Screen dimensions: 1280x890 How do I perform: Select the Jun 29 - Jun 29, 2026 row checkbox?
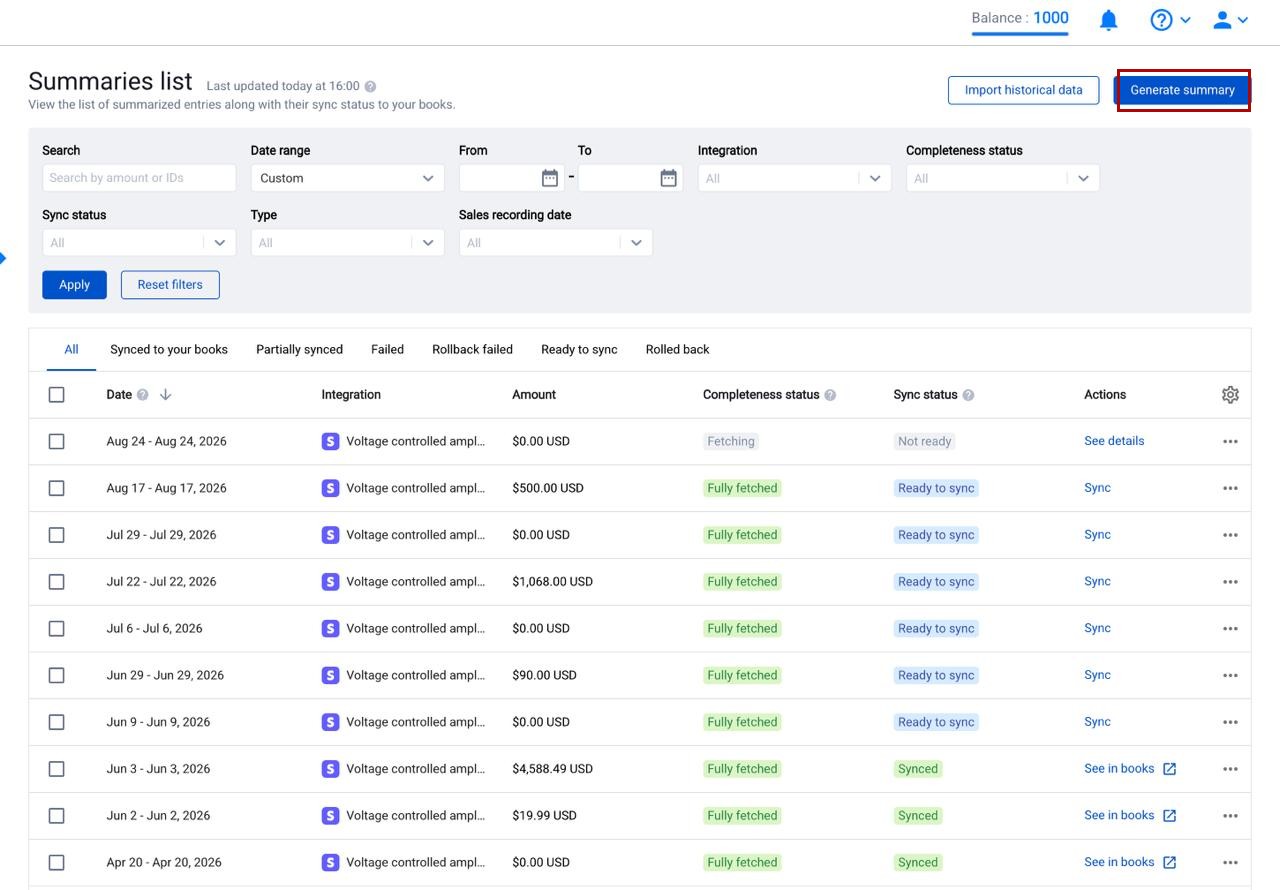pyautogui.click(x=56, y=675)
